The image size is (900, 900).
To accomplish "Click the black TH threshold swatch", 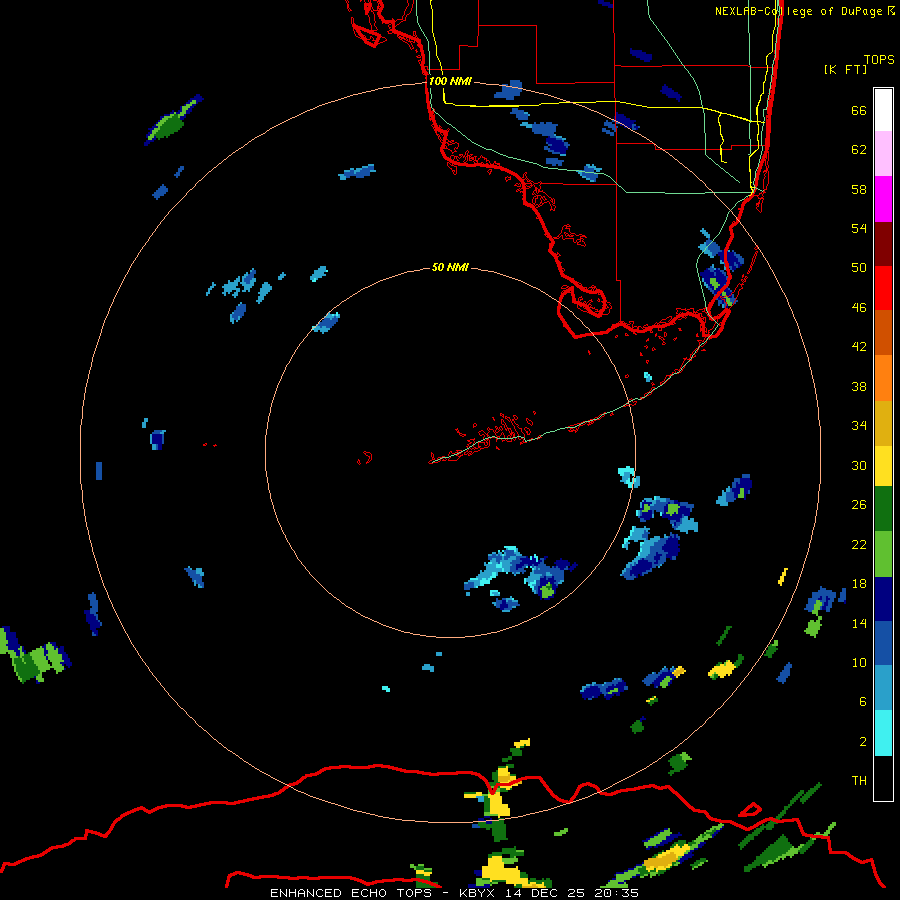I will click(883, 778).
